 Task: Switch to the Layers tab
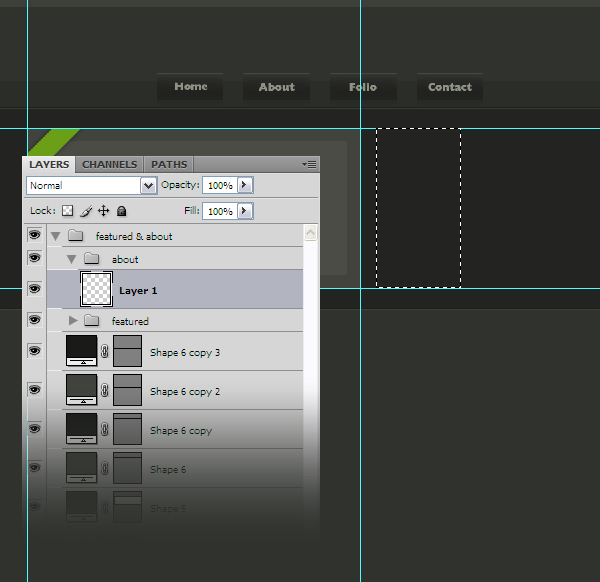pyautogui.click(x=49, y=165)
